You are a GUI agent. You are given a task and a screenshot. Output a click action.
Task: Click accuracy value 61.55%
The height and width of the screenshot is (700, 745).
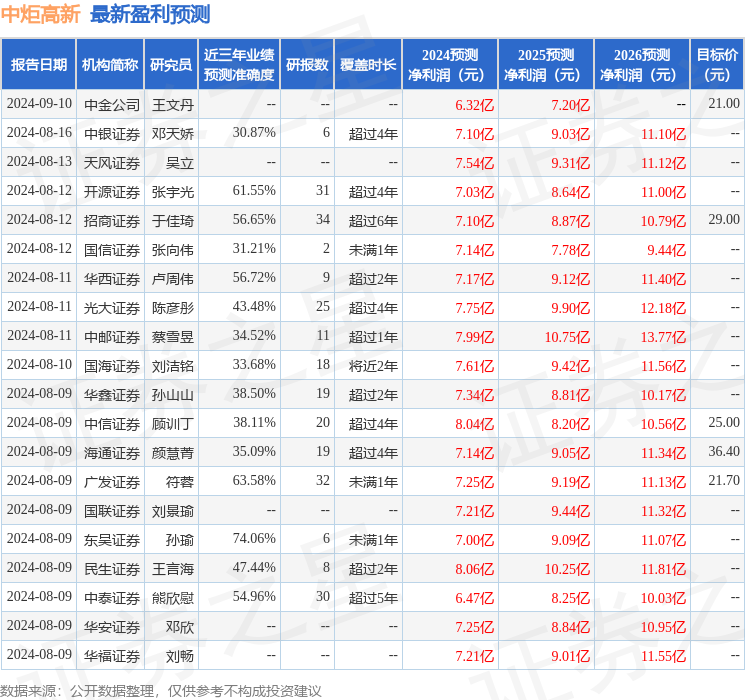point(254,190)
